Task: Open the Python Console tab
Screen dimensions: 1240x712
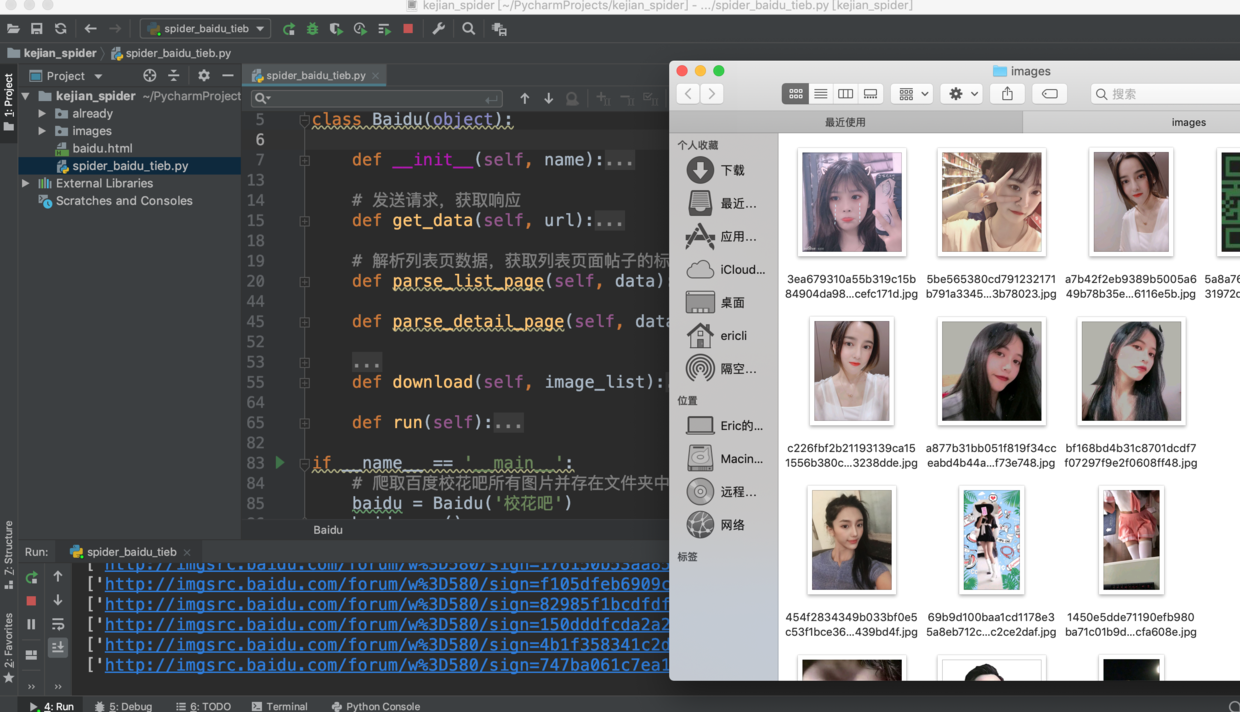Action: pyautogui.click(x=375, y=706)
